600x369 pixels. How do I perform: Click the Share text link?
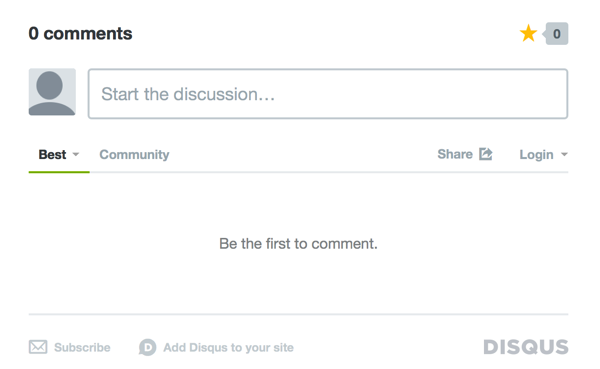pos(455,154)
